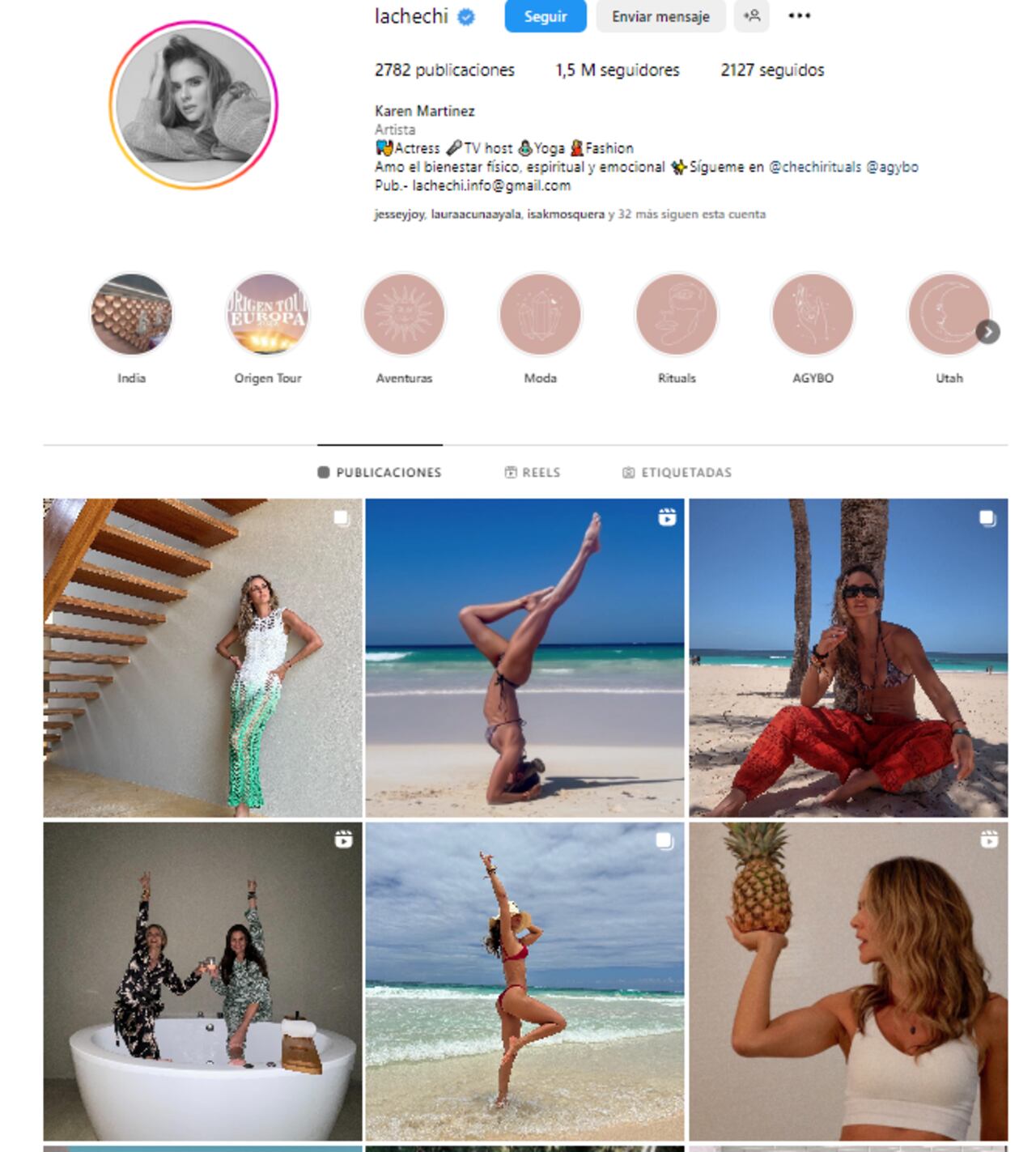Open the Aventuras sun highlight
This screenshot has width=1036, height=1152.
point(404,314)
